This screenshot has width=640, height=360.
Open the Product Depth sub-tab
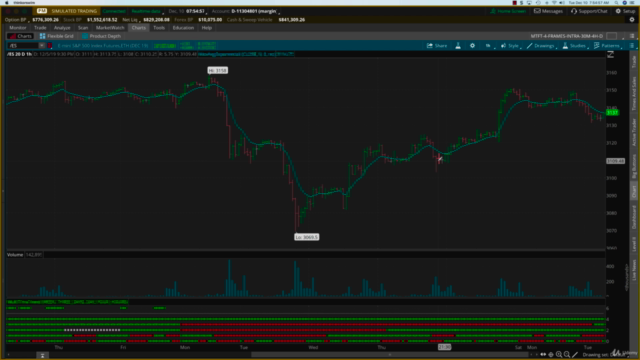[x=101, y=36]
